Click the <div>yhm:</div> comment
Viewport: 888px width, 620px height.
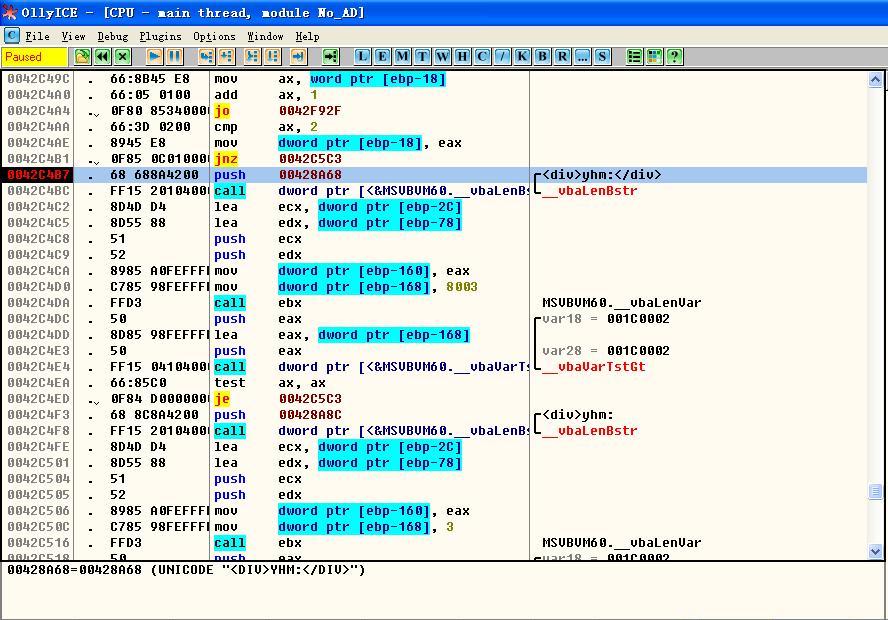tap(601, 175)
